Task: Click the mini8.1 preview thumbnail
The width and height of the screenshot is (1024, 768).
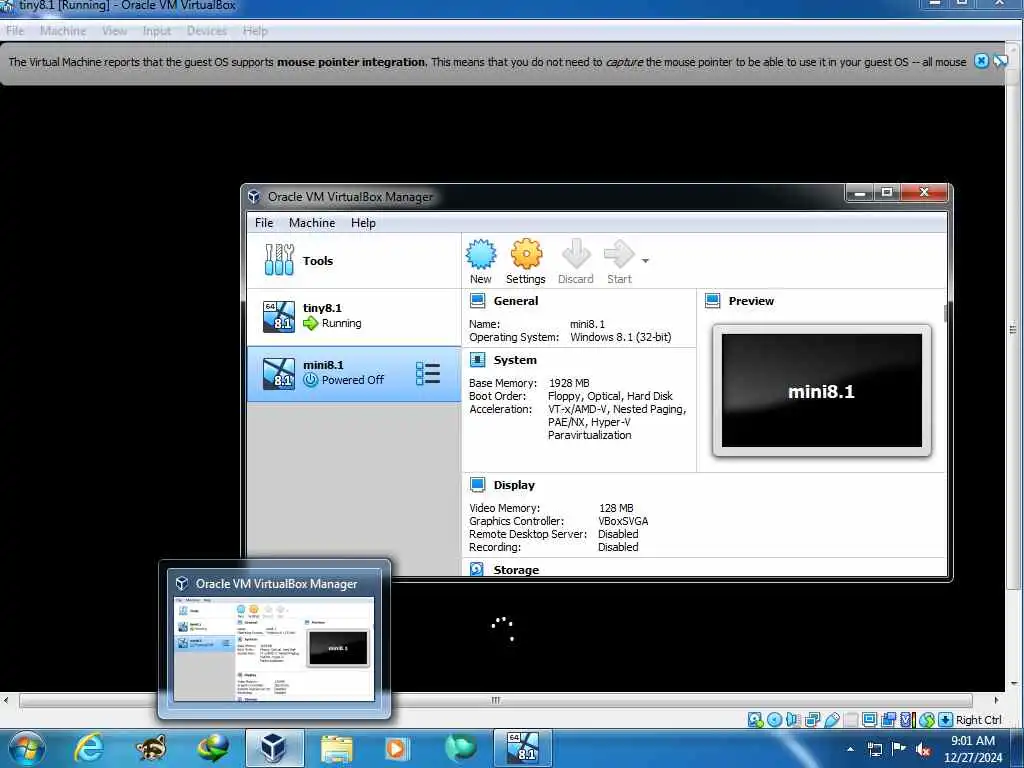Action: click(822, 391)
